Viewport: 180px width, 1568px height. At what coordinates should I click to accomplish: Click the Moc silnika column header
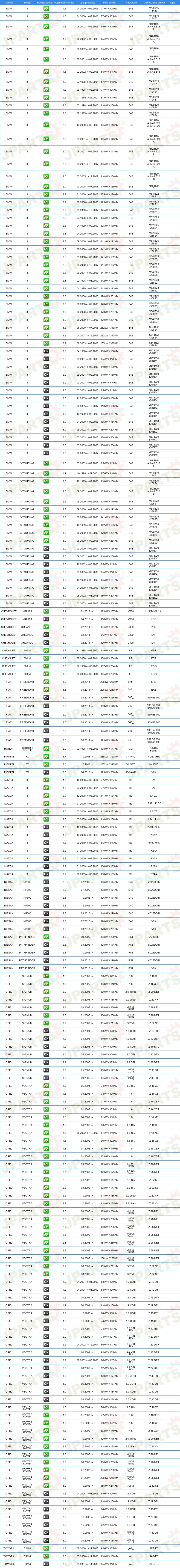click(x=110, y=3)
